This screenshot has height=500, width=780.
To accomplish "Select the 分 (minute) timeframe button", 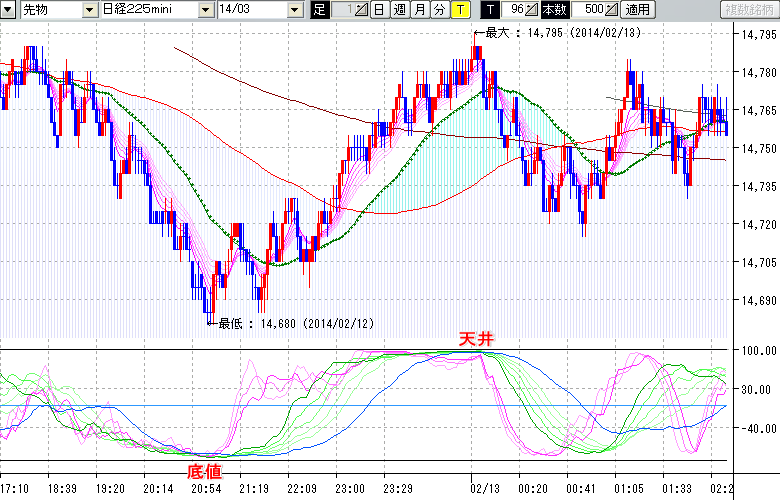I will (x=439, y=10).
